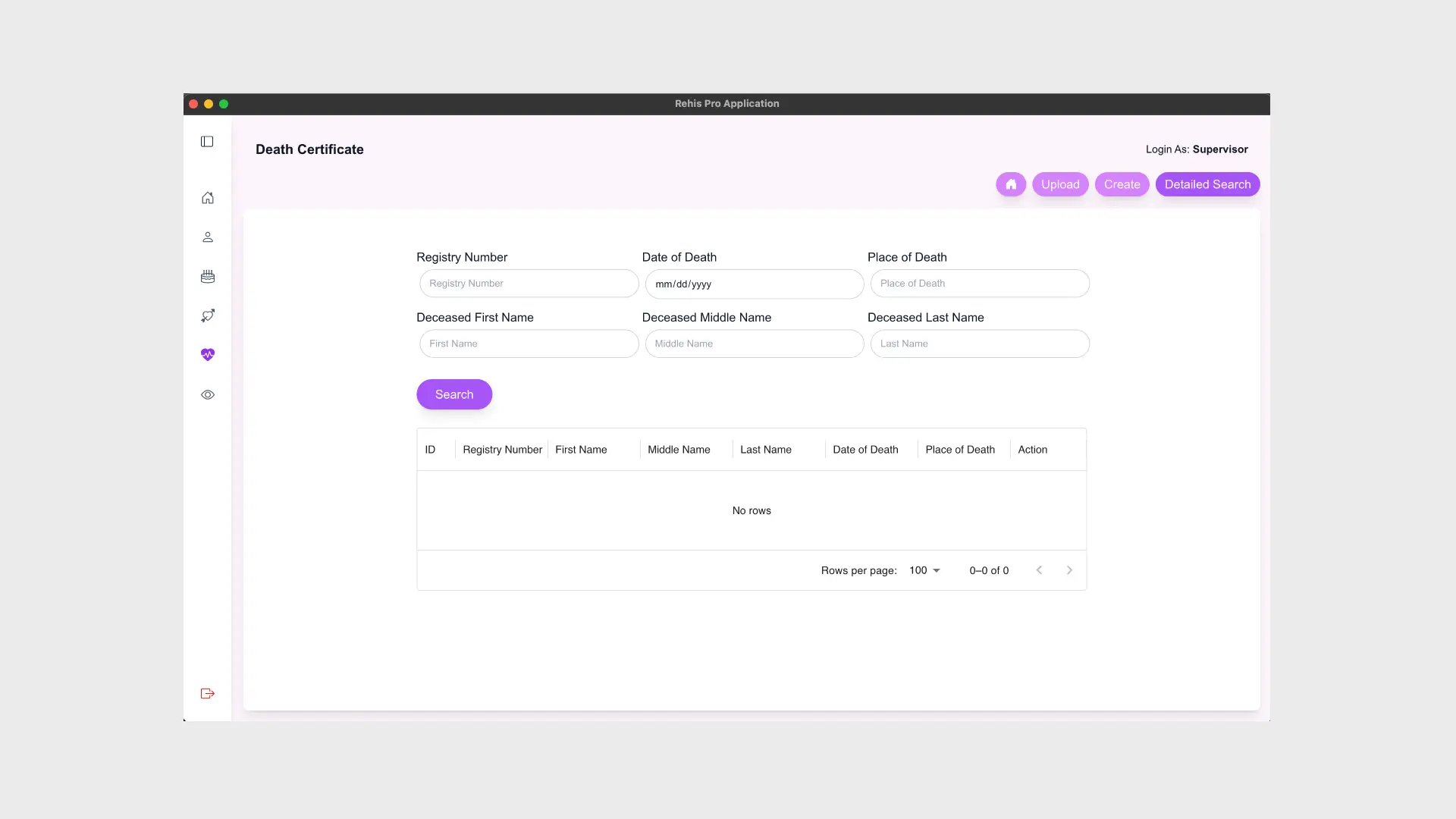Sort by Last Name column header

766,450
